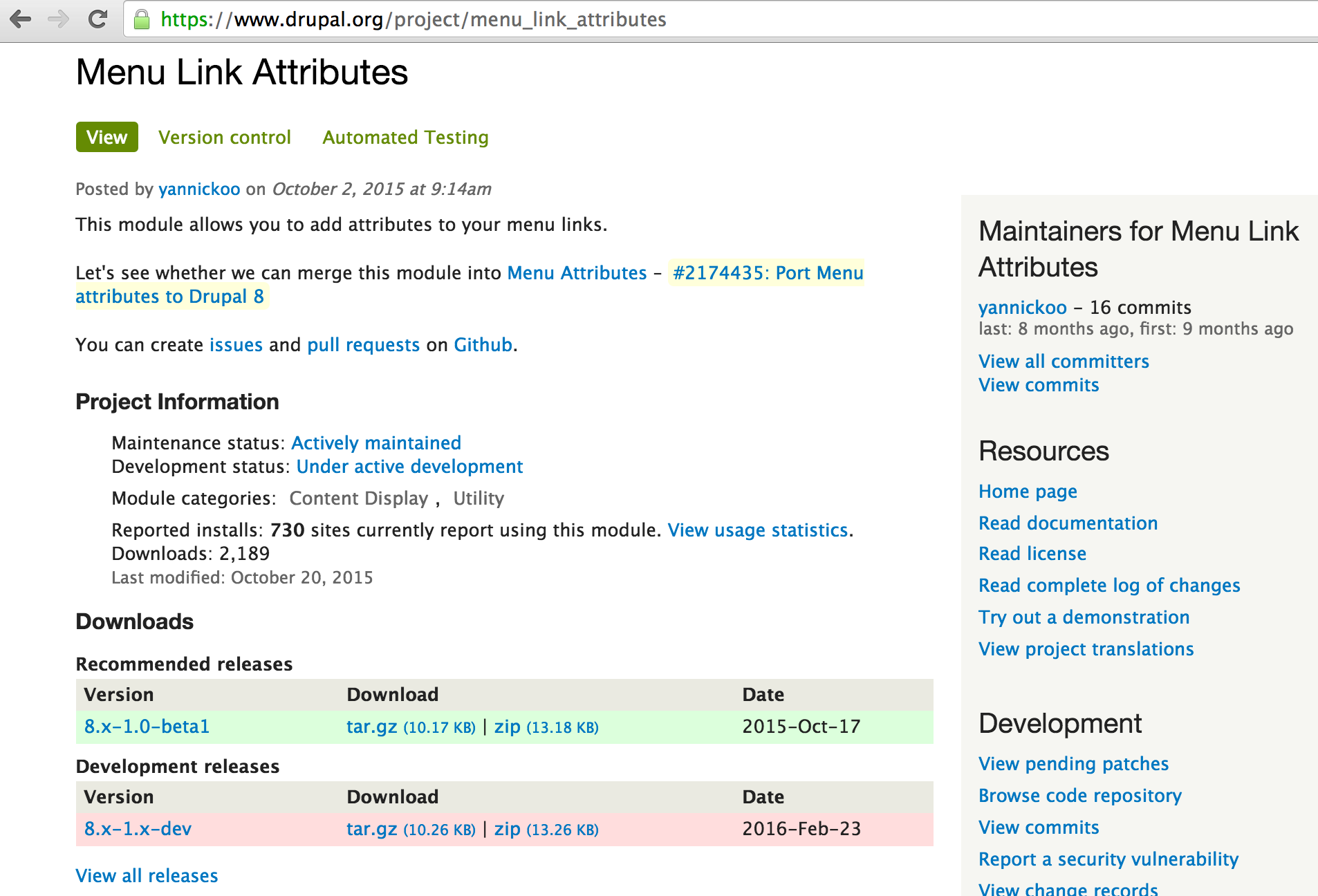Click View pending patches
The image size is (1318, 896).
[1073, 763]
